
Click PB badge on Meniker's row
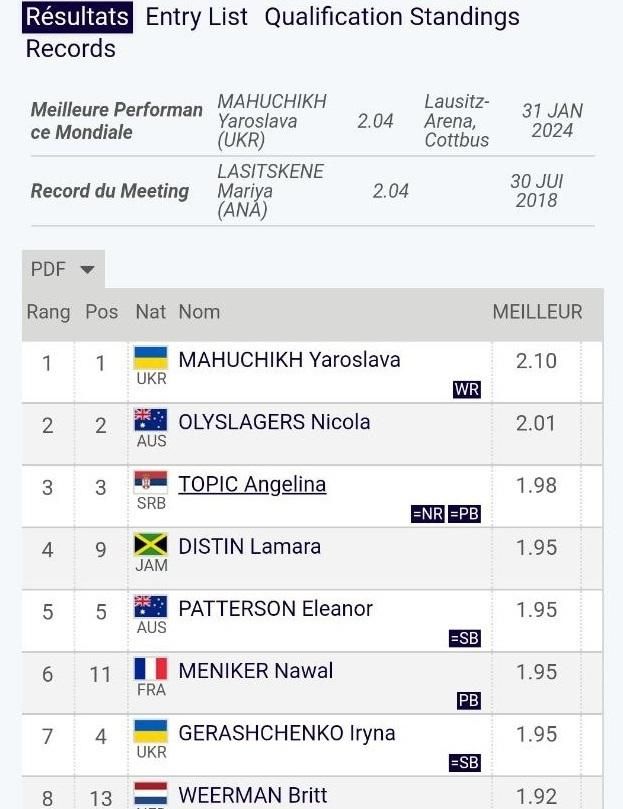[x=469, y=701]
